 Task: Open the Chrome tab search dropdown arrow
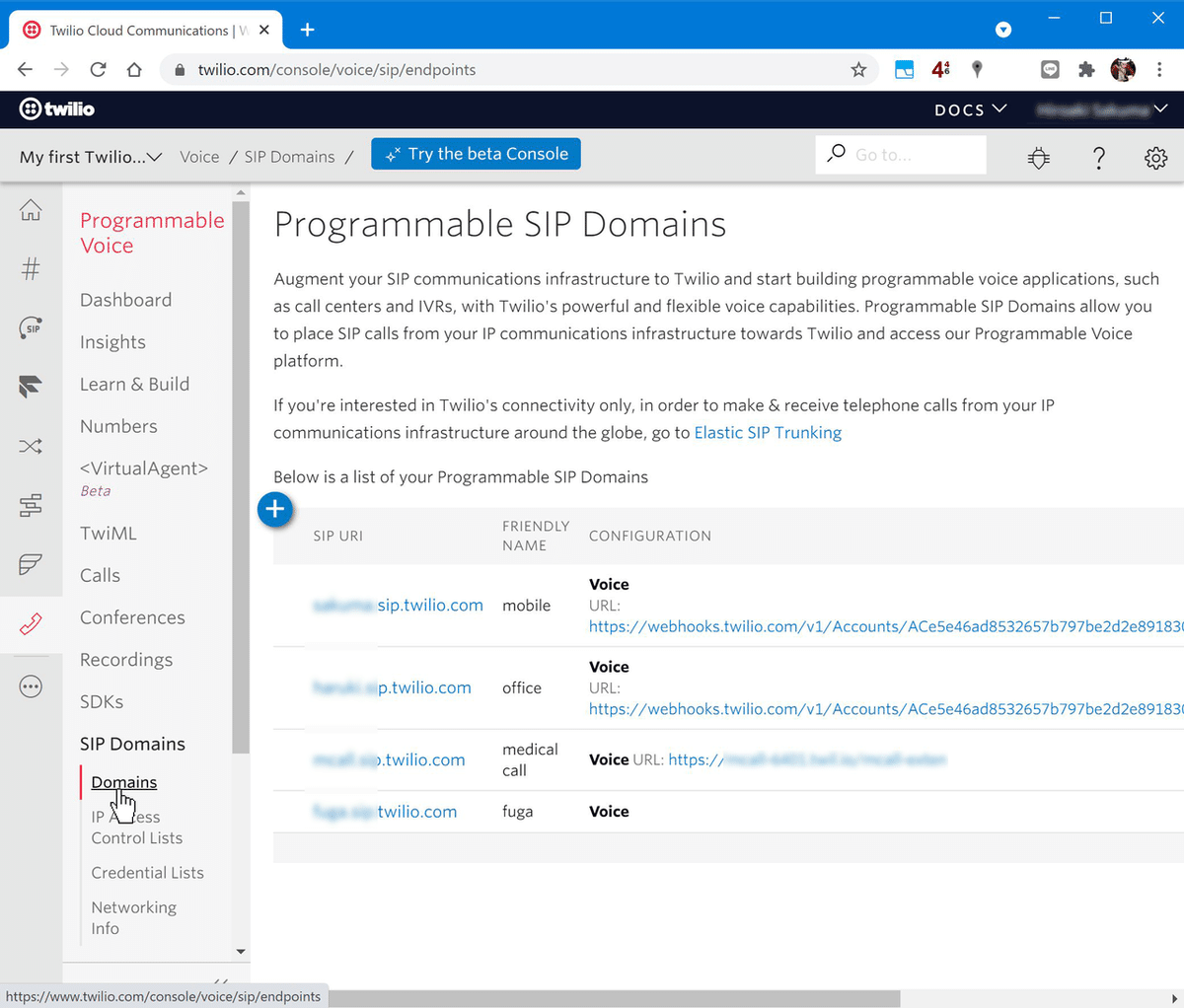click(x=1003, y=30)
